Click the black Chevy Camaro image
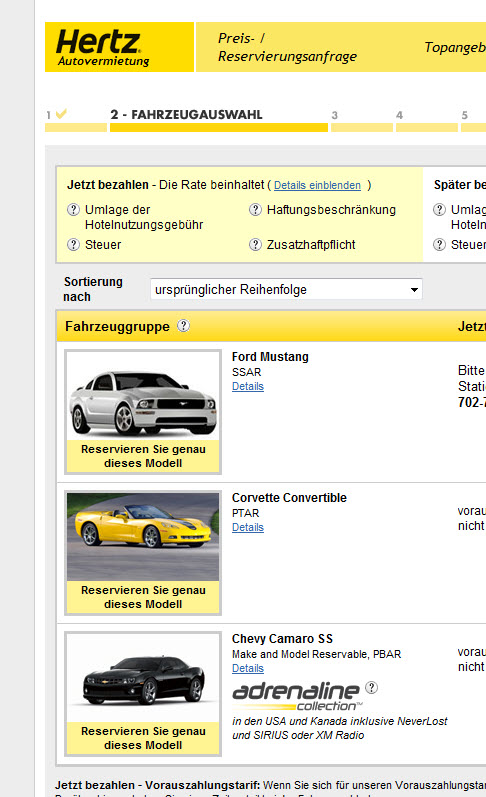 [143, 678]
